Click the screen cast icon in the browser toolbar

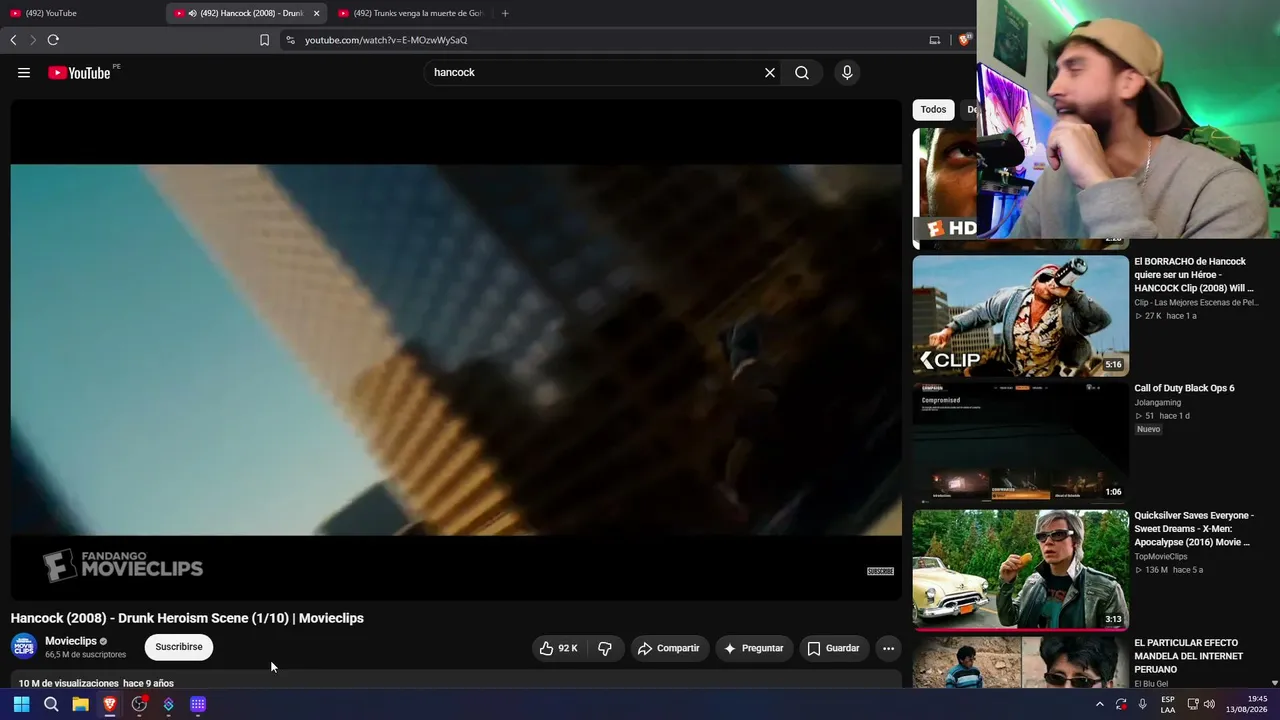click(x=935, y=40)
